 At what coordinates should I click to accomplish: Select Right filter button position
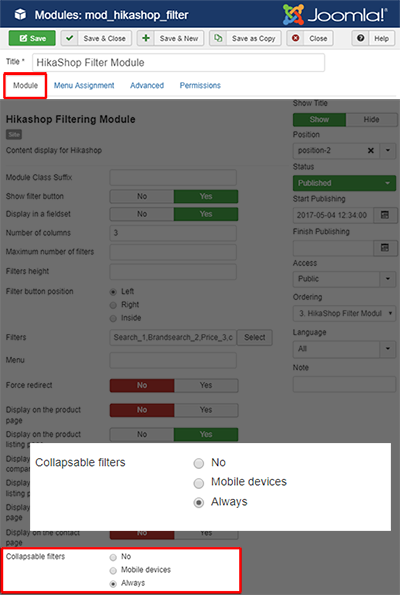pyautogui.click(x=113, y=305)
